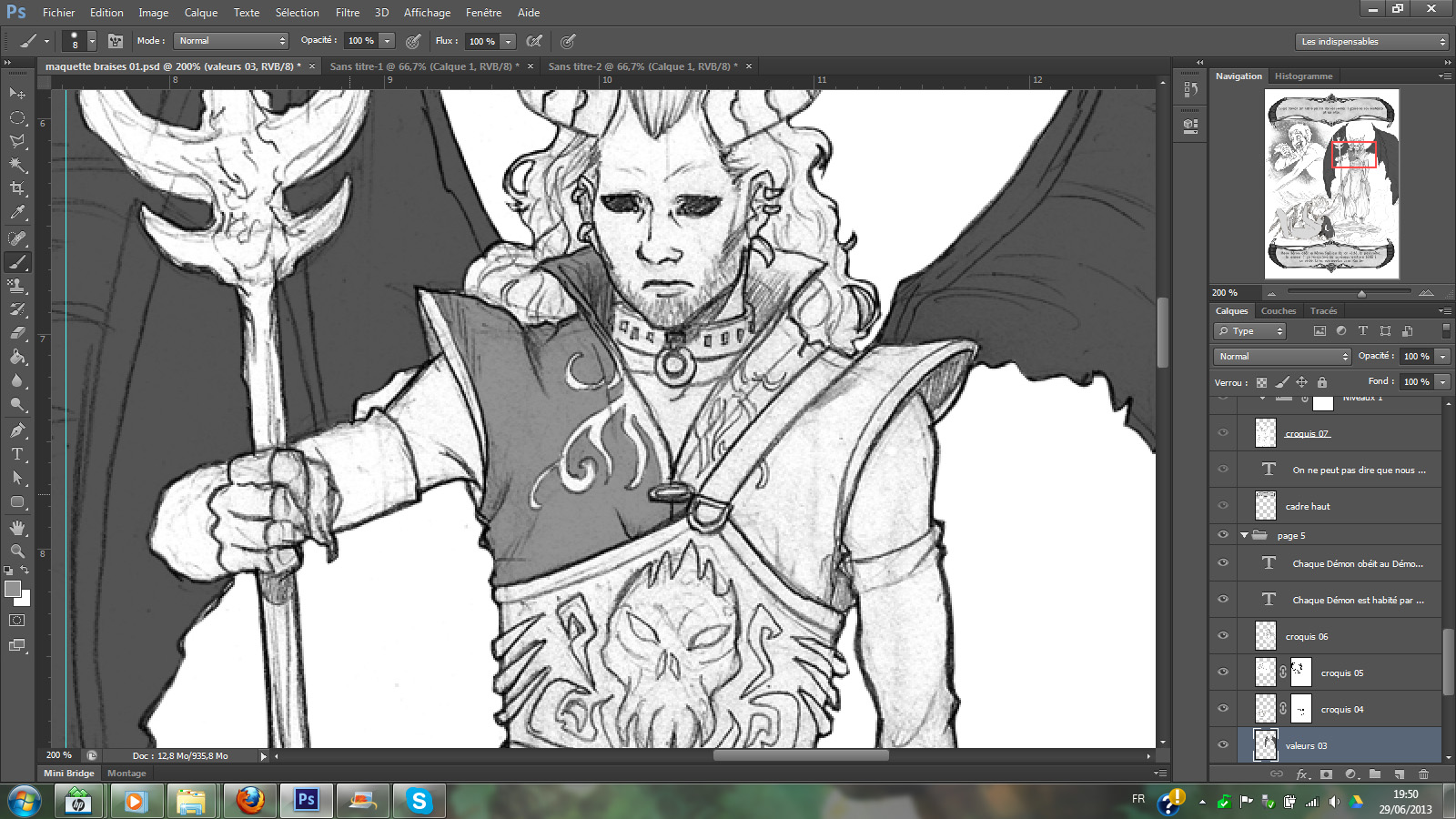
Task: Open the Opacité slider dropdown in options bar
Action: (x=388, y=41)
